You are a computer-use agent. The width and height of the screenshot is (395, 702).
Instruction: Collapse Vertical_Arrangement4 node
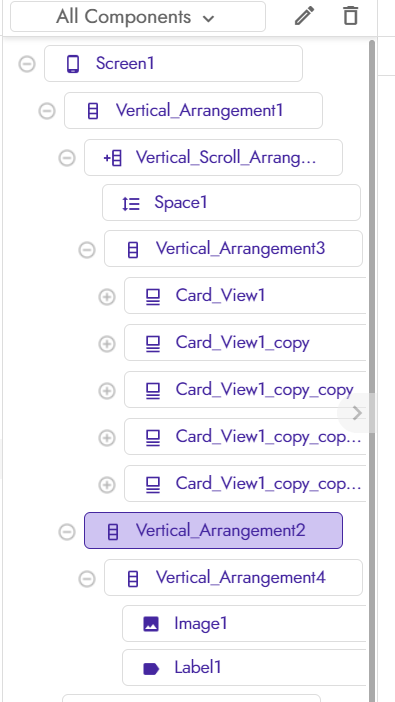(x=87, y=579)
